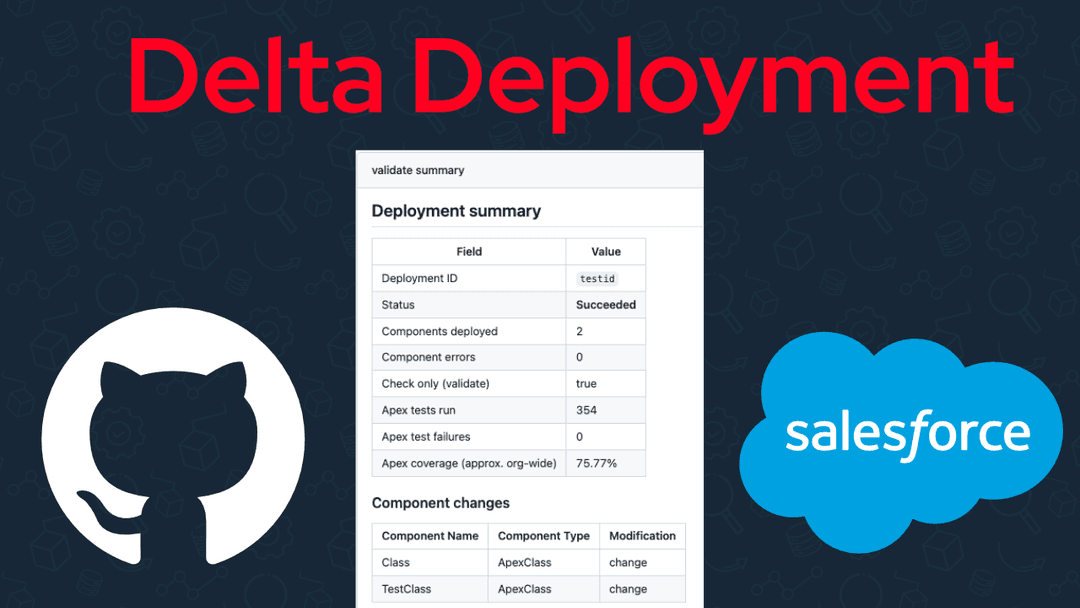Click the 'Field' column header
1080x608 pixels.
[x=469, y=251]
